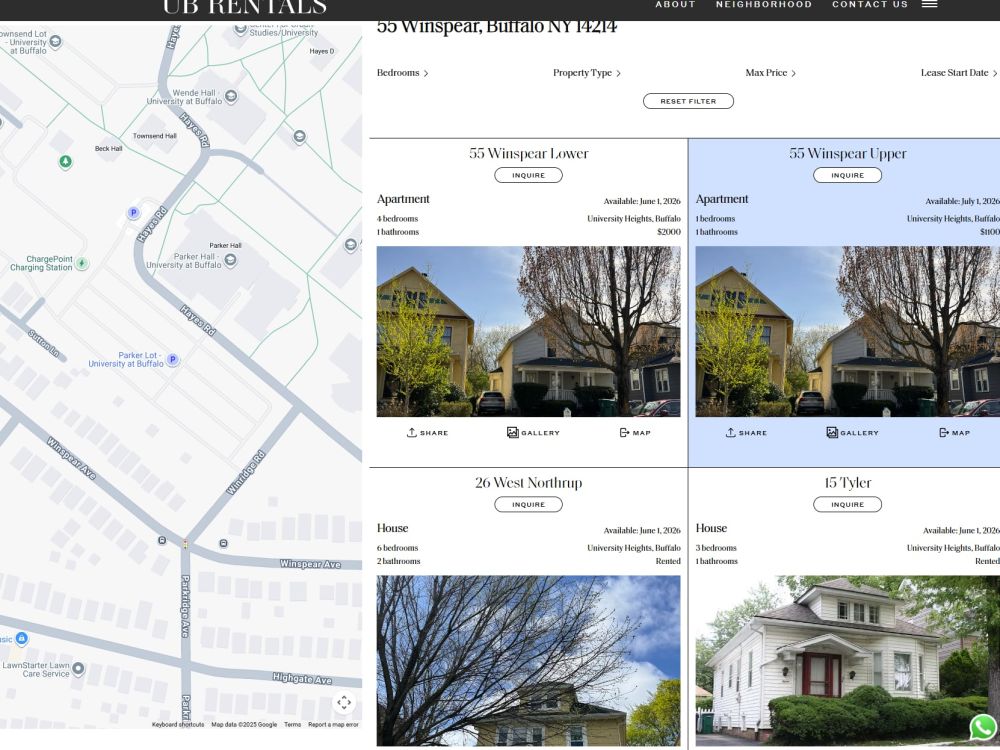Viewport: 1000px width, 750px height.
Task: Click Report a map error link
Action: [x=334, y=724]
